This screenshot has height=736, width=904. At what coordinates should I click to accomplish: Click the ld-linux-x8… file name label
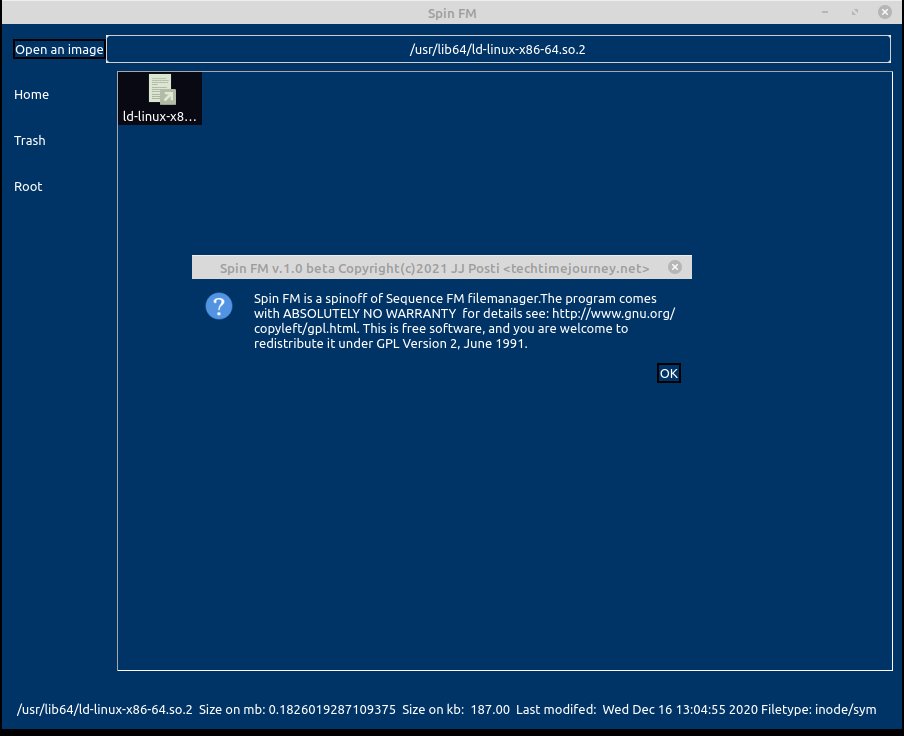click(x=160, y=116)
